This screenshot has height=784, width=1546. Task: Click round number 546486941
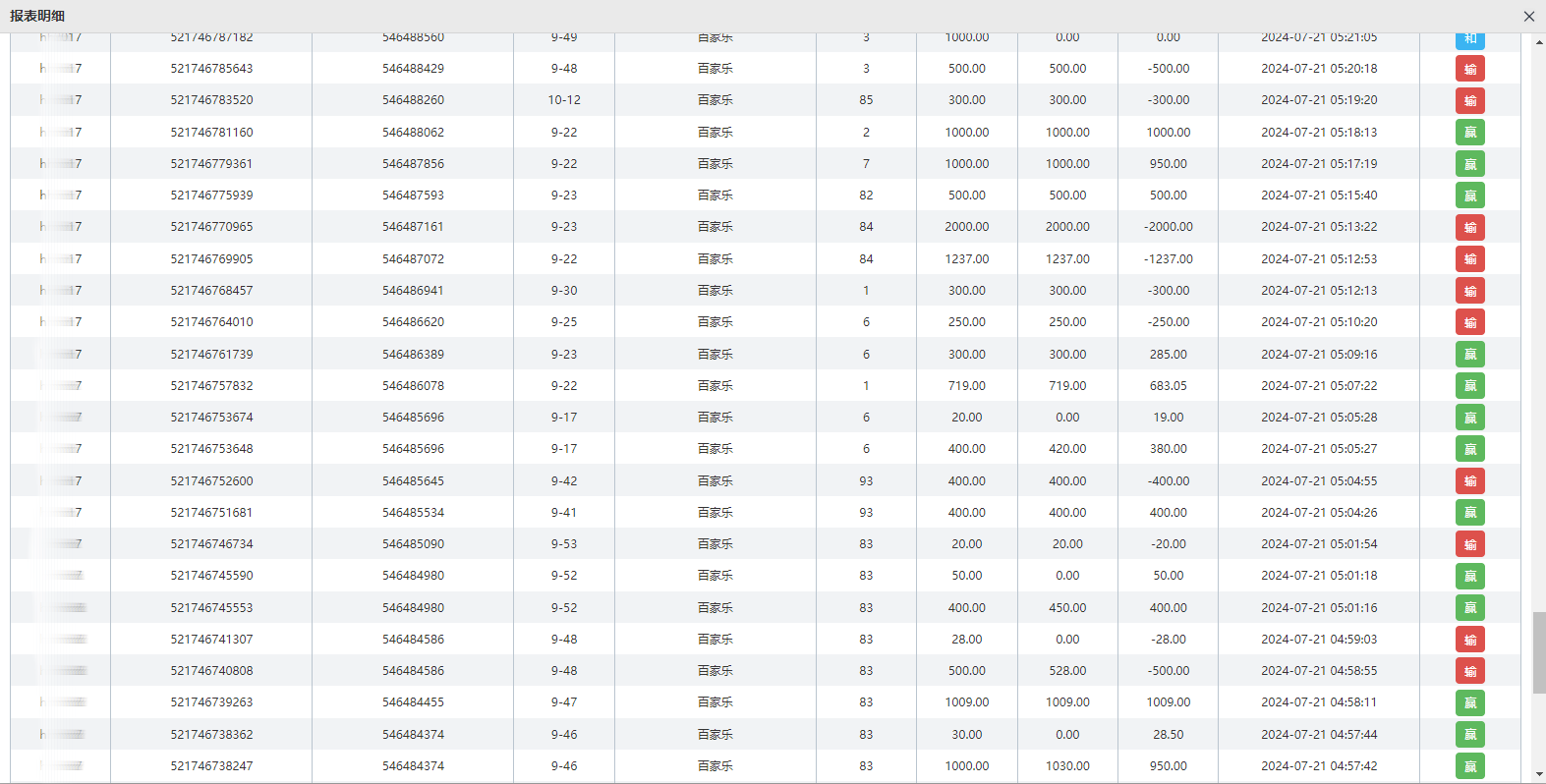(413, 291)
